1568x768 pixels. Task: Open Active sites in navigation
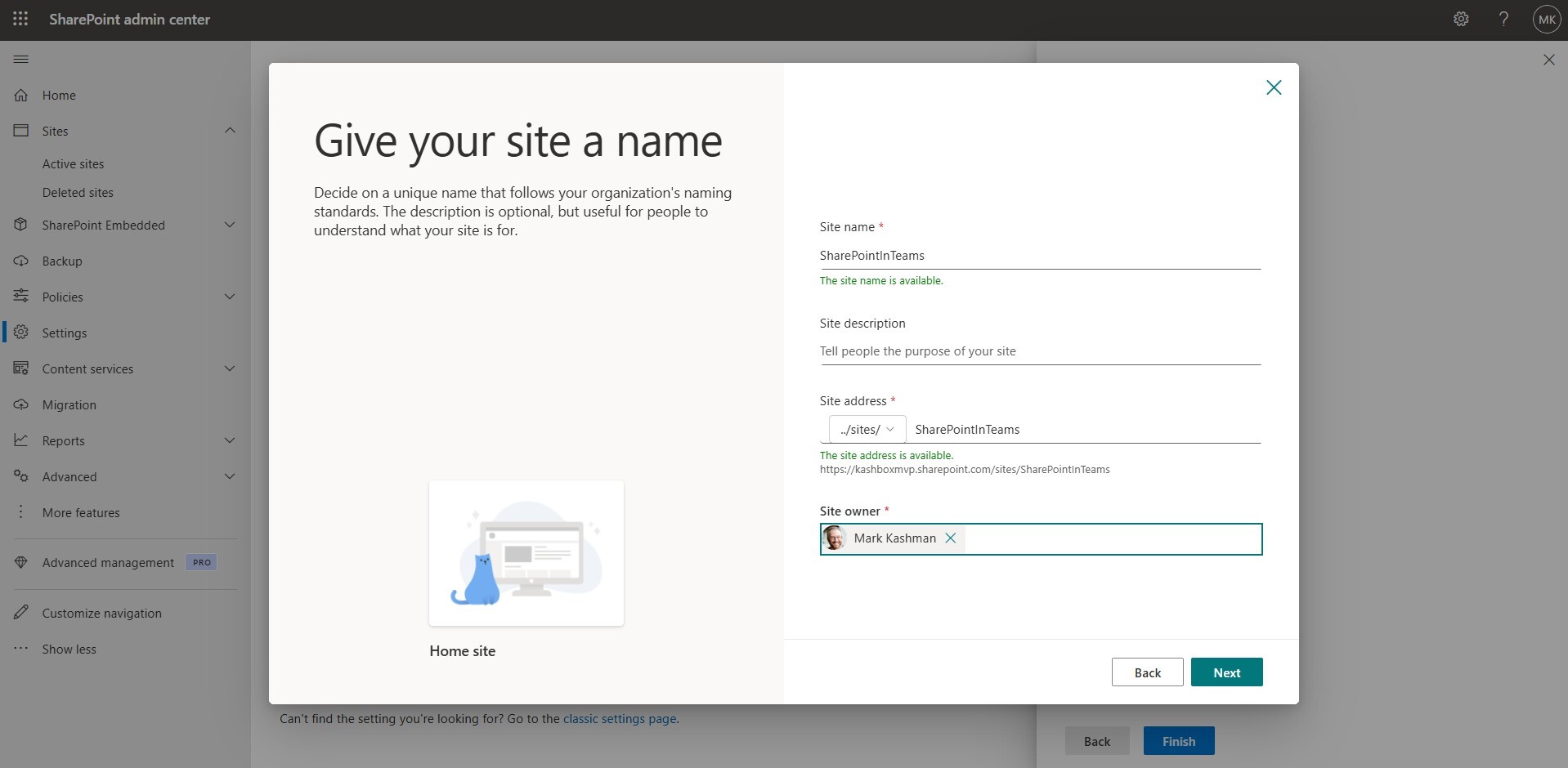pyautogui.click(x=74, y=163)
